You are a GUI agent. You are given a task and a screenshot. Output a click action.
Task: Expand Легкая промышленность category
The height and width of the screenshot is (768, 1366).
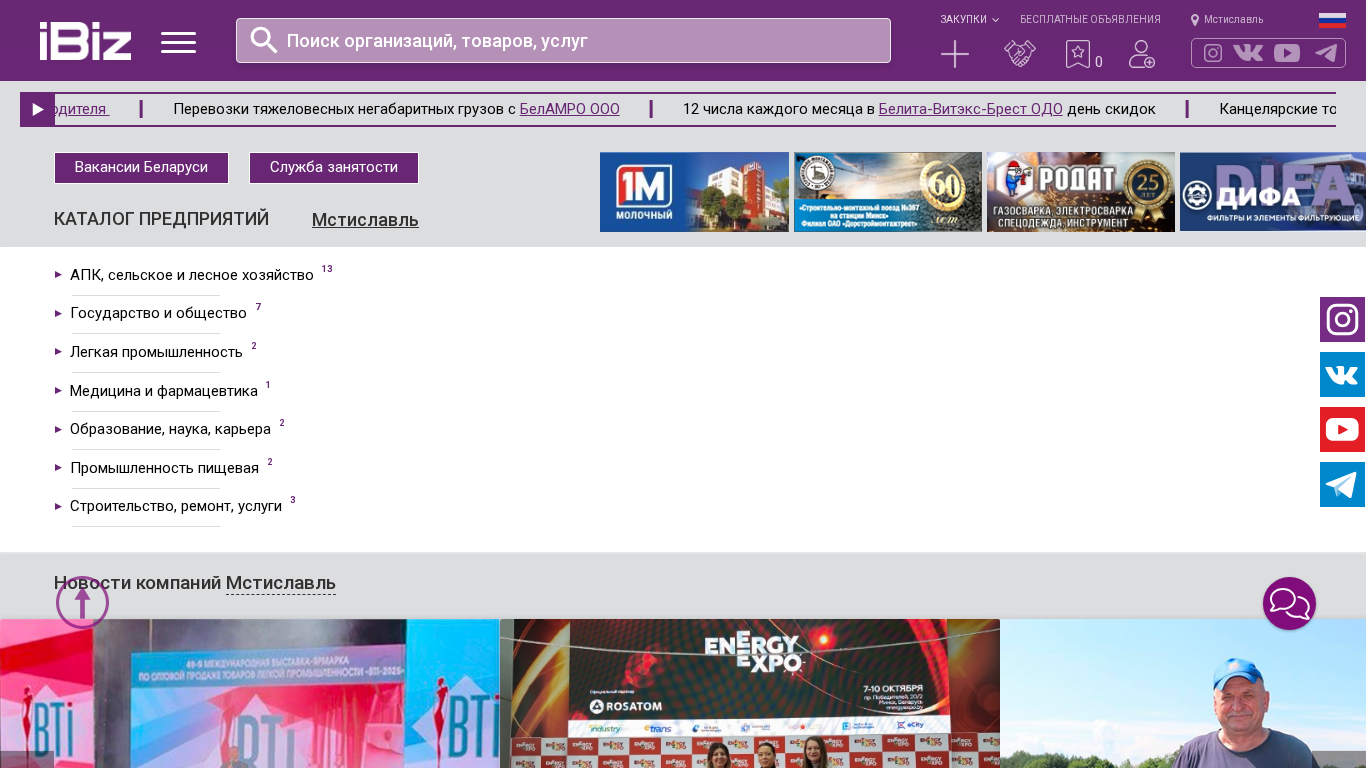[x=156, y=352]
